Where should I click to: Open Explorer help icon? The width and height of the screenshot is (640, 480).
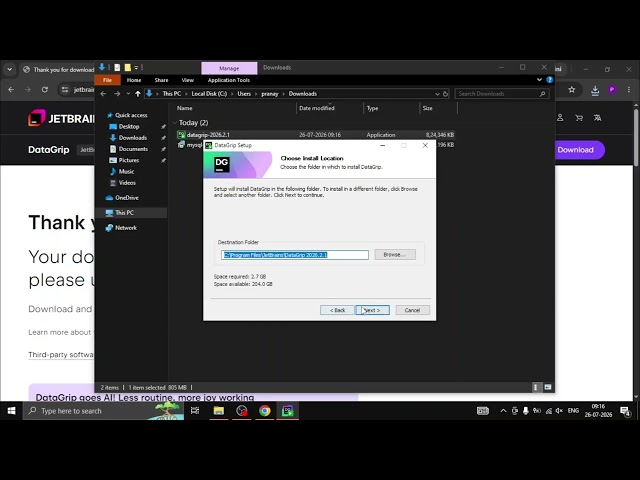(549, 80)
